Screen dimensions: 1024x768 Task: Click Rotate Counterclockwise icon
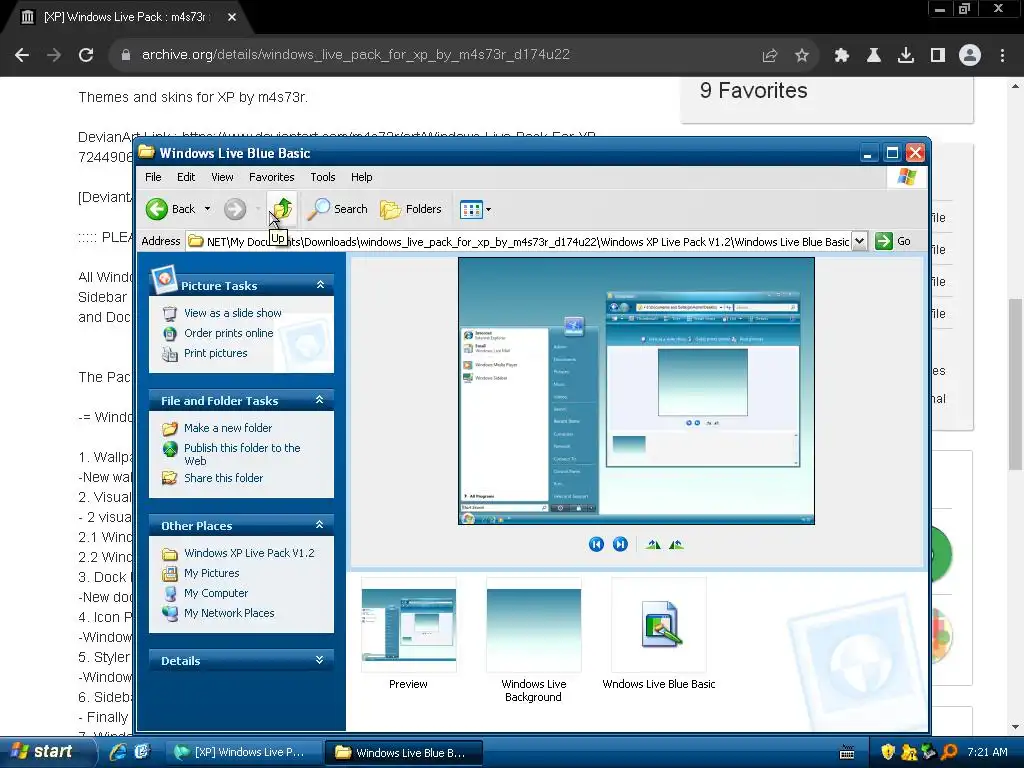pyautogui.click(x=676, y=544)
